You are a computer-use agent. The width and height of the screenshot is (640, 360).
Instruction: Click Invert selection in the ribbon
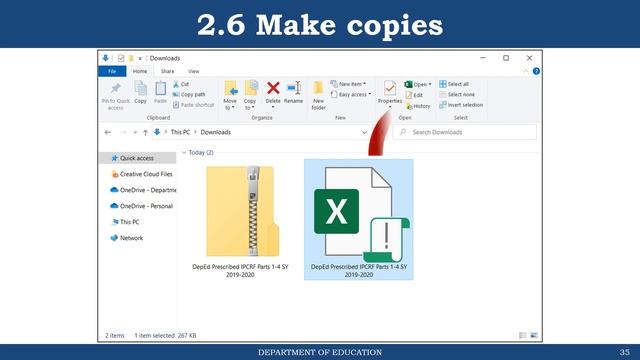(461, 105)
